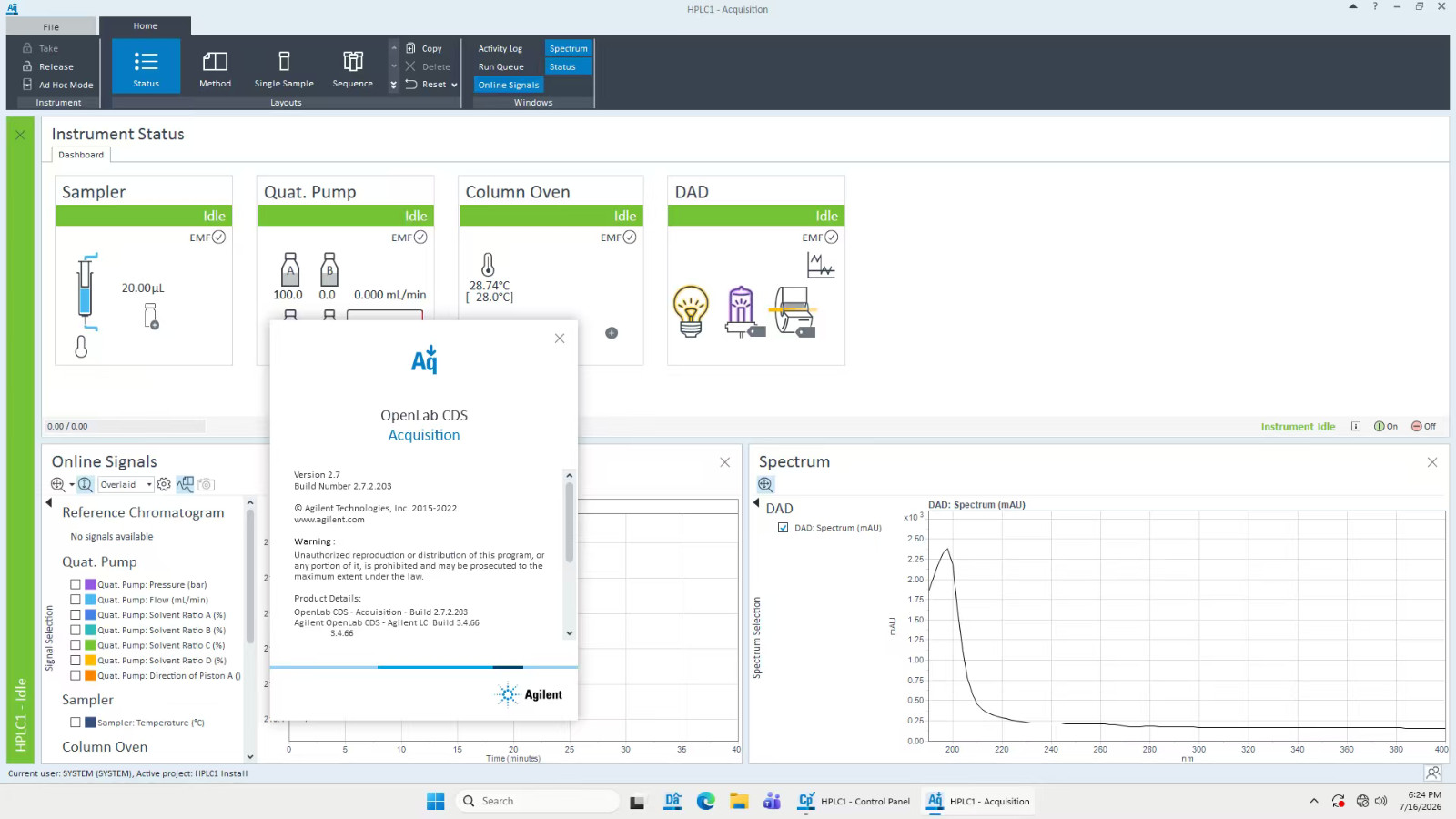Click the green Solvent Ratio C color swatch

[90, 645]
